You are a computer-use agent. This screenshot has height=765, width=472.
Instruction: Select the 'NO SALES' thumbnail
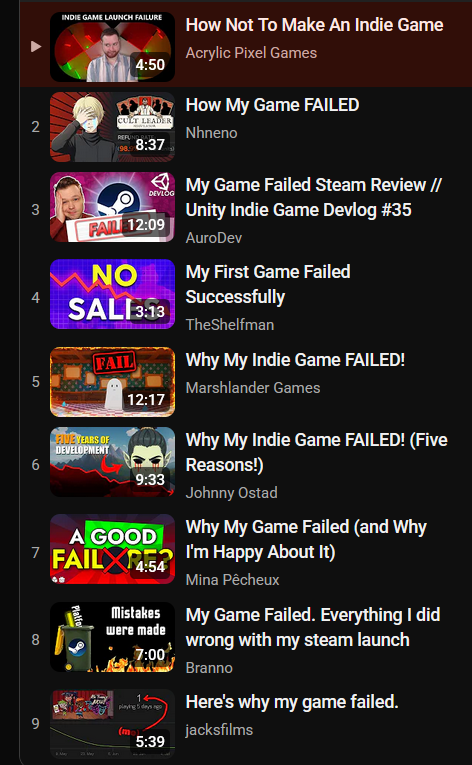pyautogui.click(x=112, y=294)
